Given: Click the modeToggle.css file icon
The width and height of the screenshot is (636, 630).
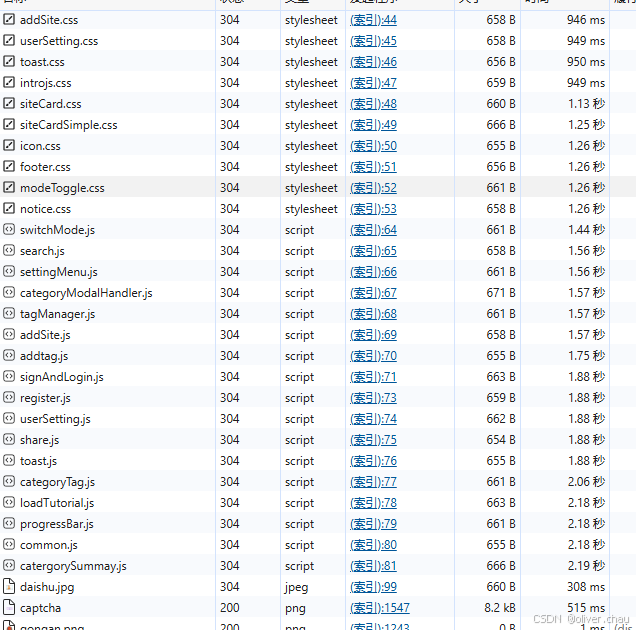Looking at the screenshot, I should tap(9, 187).
